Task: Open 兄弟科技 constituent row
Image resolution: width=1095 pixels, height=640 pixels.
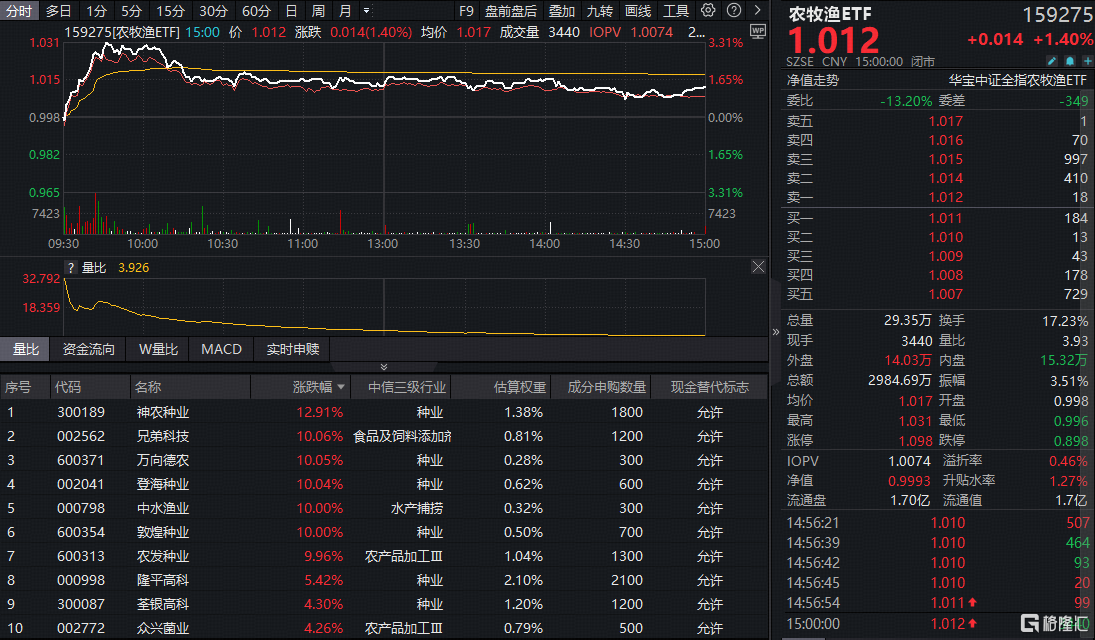Action: pos(384,437)
